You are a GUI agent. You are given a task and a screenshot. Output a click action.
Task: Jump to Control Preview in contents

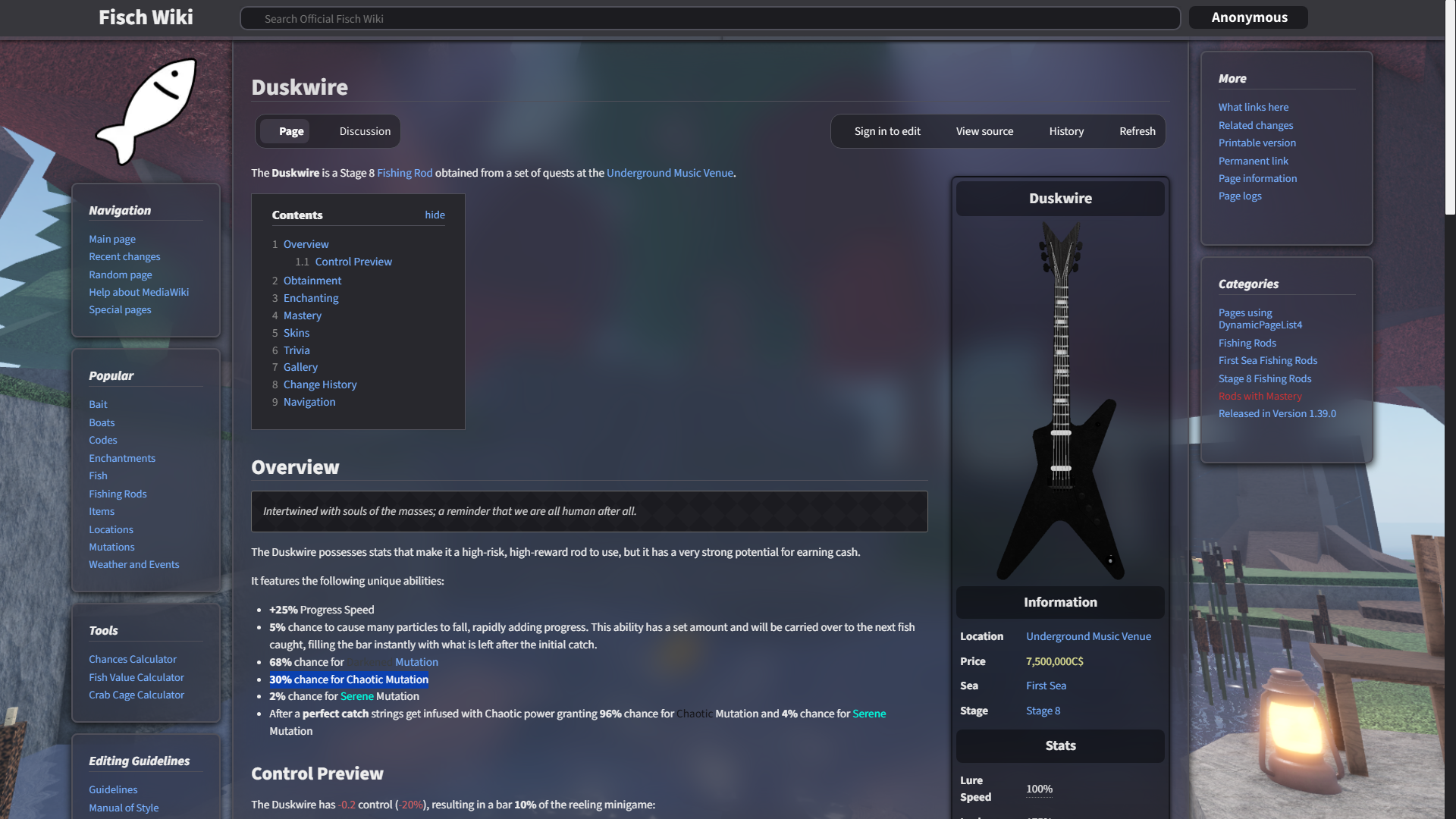click(353, 262)
